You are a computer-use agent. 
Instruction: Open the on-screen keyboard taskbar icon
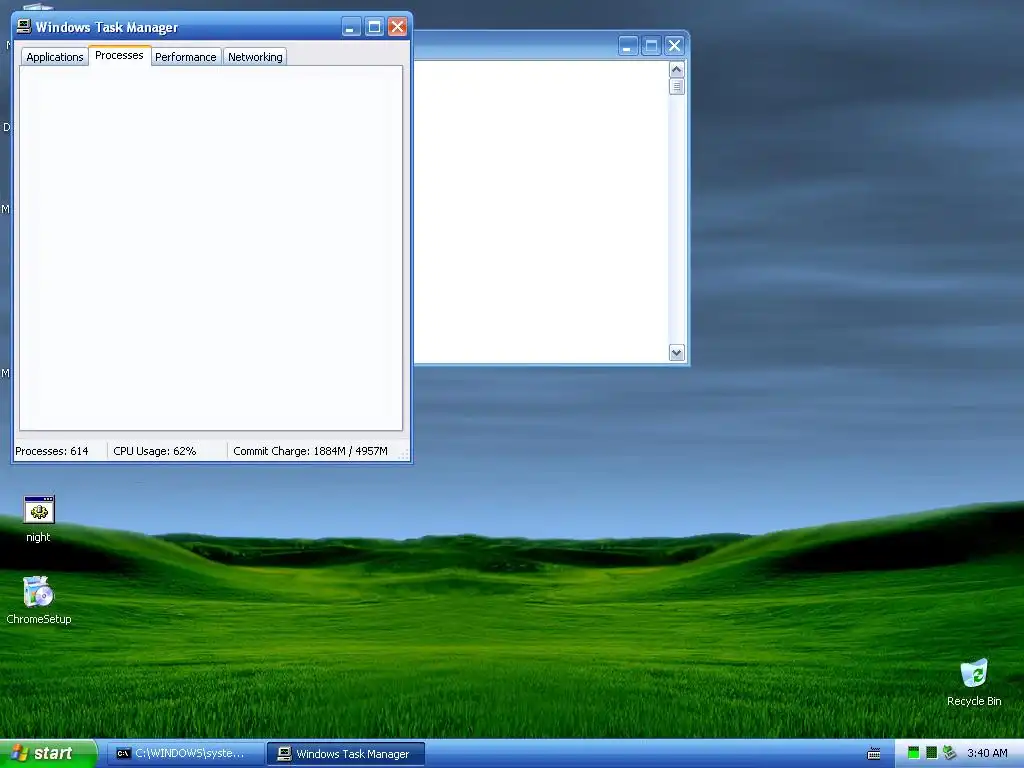(874, 754)
